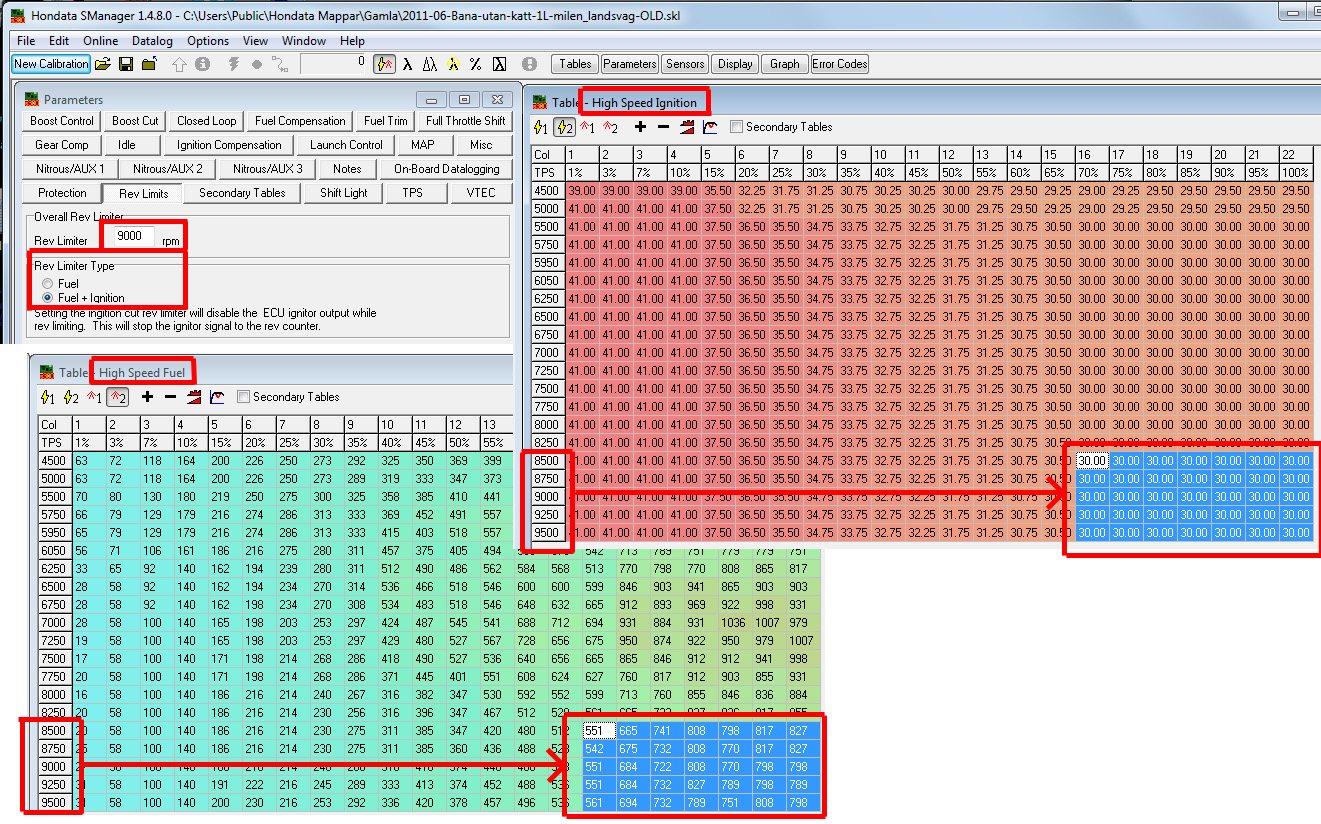Switch to the VTEC tab

click(481, 193)
